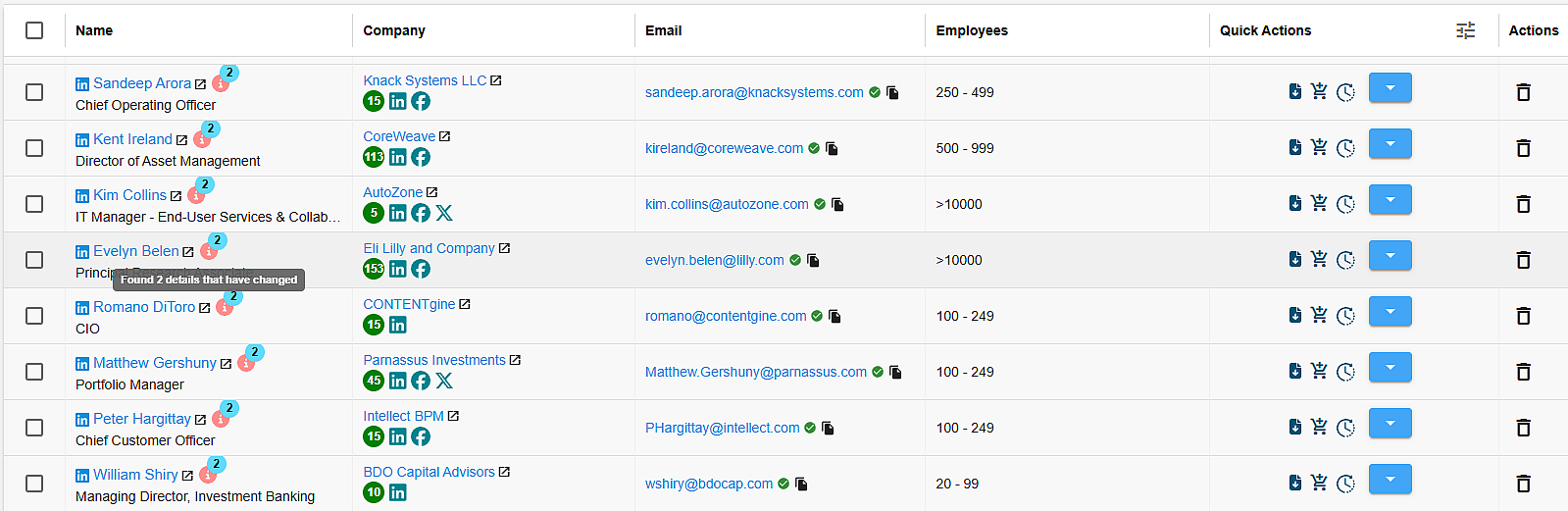Viewport: 1568px width, 511px height.
Task: Add Kent Ireland to cart
Action: click(1319, 147)
